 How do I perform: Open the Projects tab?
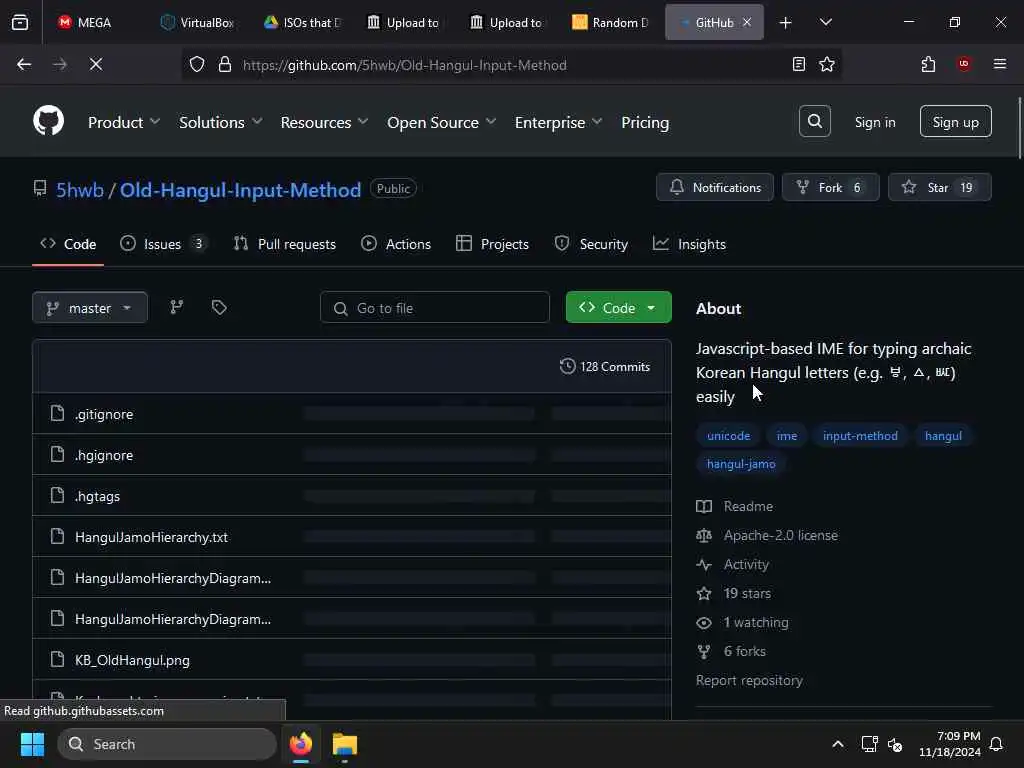[492, 244]
